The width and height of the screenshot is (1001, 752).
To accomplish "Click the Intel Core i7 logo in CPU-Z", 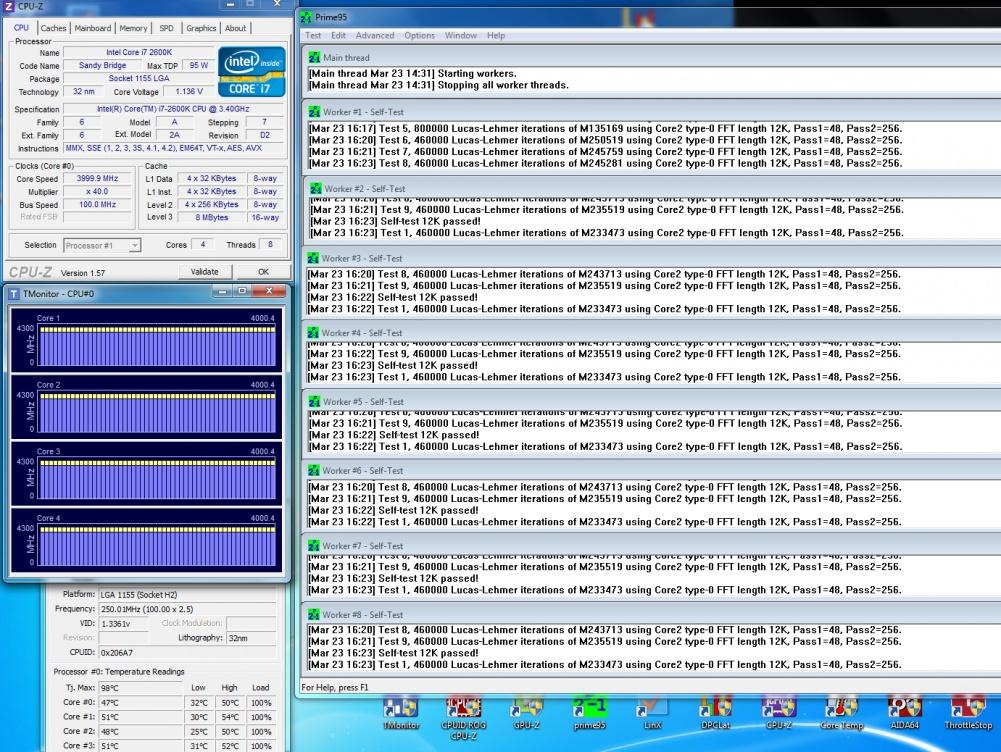I will click(251, 71).
